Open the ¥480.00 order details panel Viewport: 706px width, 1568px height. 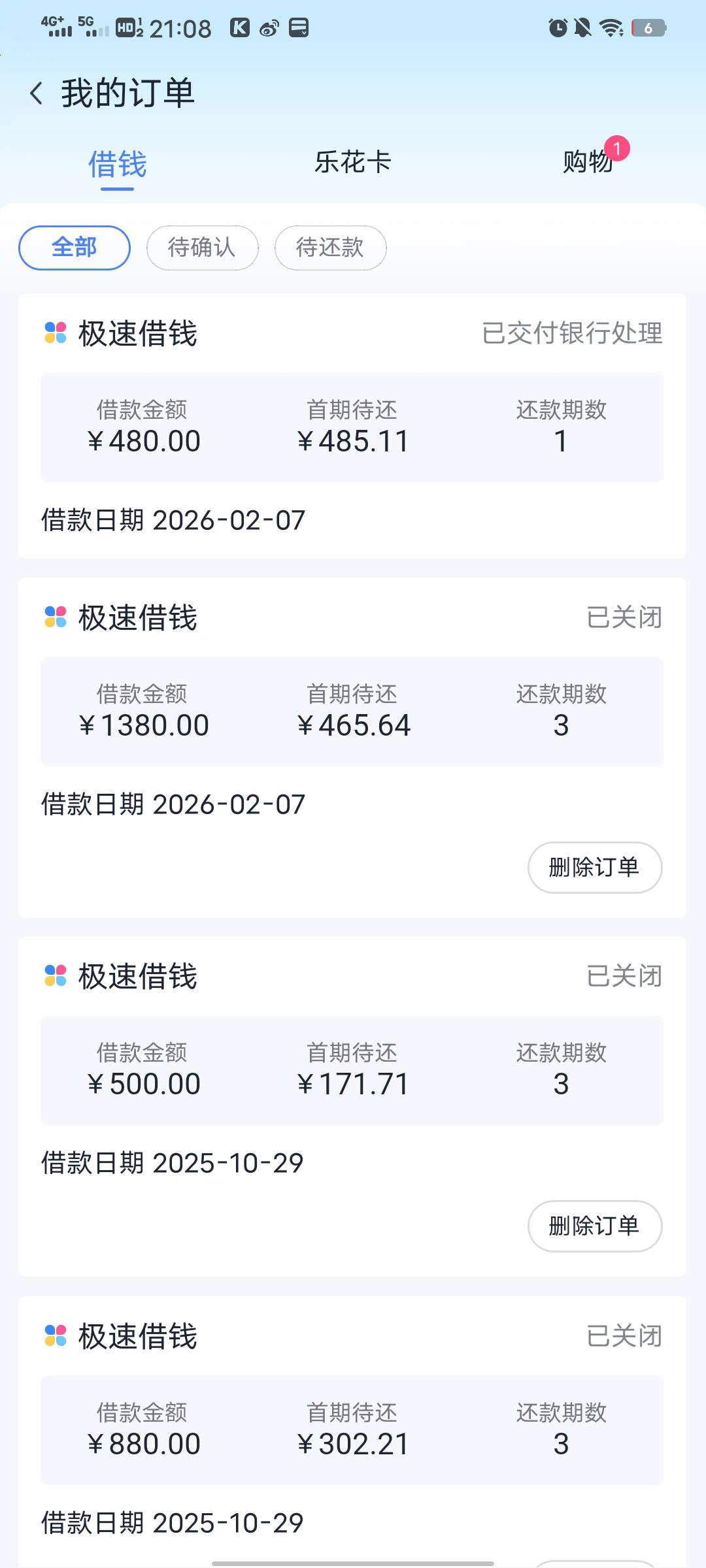tap(352, 427)
